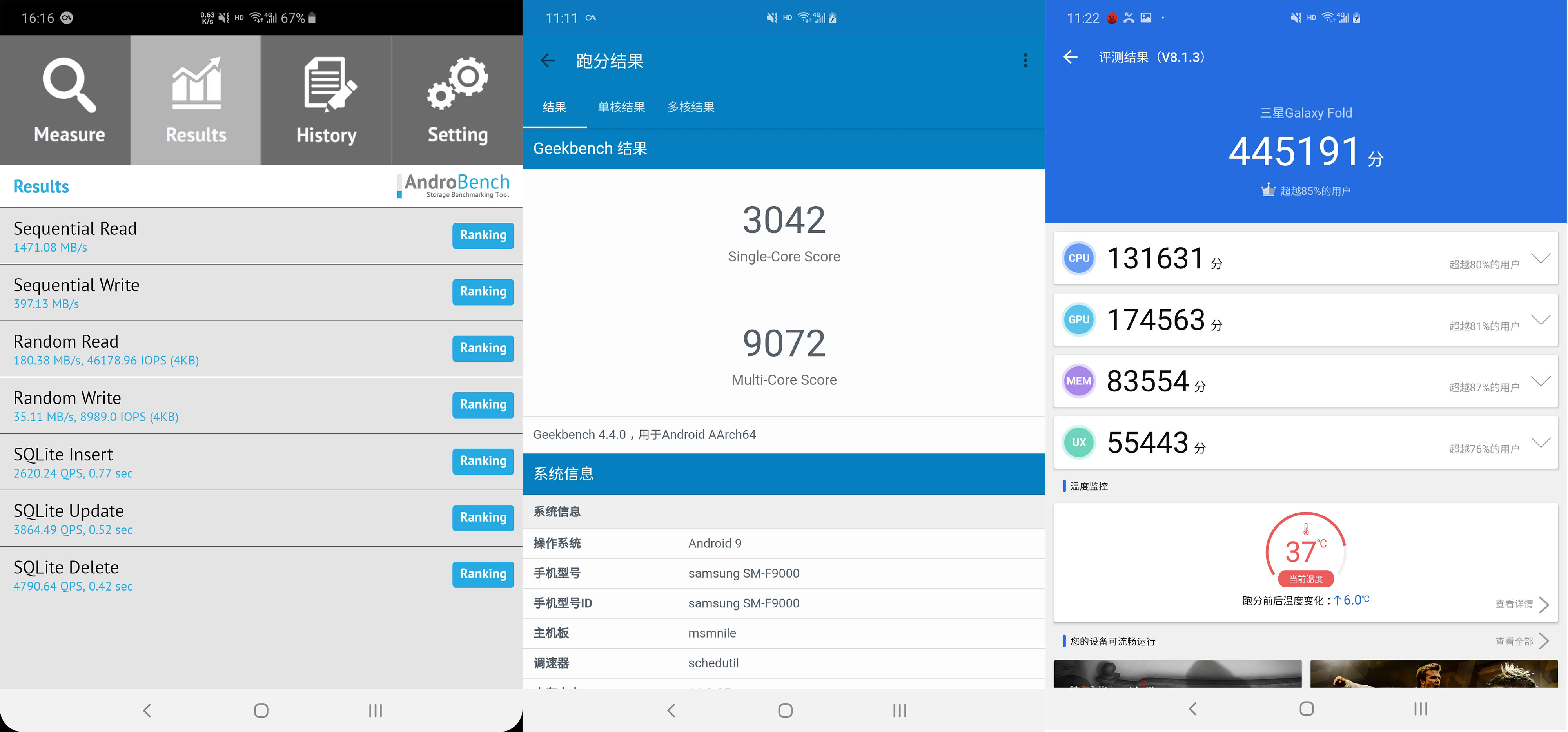Open AndroBench settings via the gear icon

pyautogui.click(x=457, y=85)
